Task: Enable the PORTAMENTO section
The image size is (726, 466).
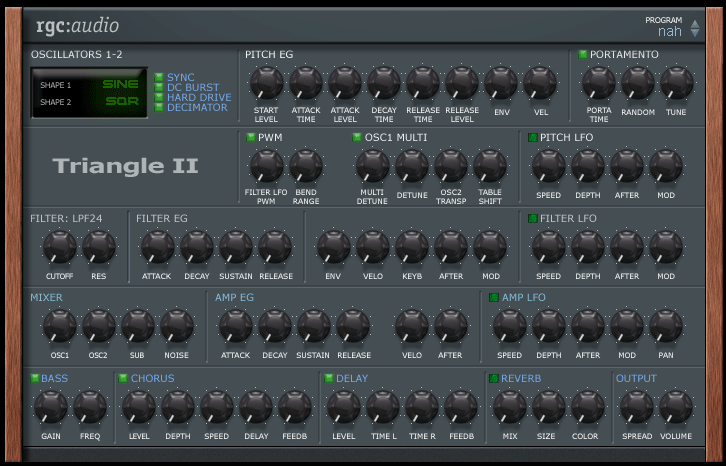Action: coord(582,54)
